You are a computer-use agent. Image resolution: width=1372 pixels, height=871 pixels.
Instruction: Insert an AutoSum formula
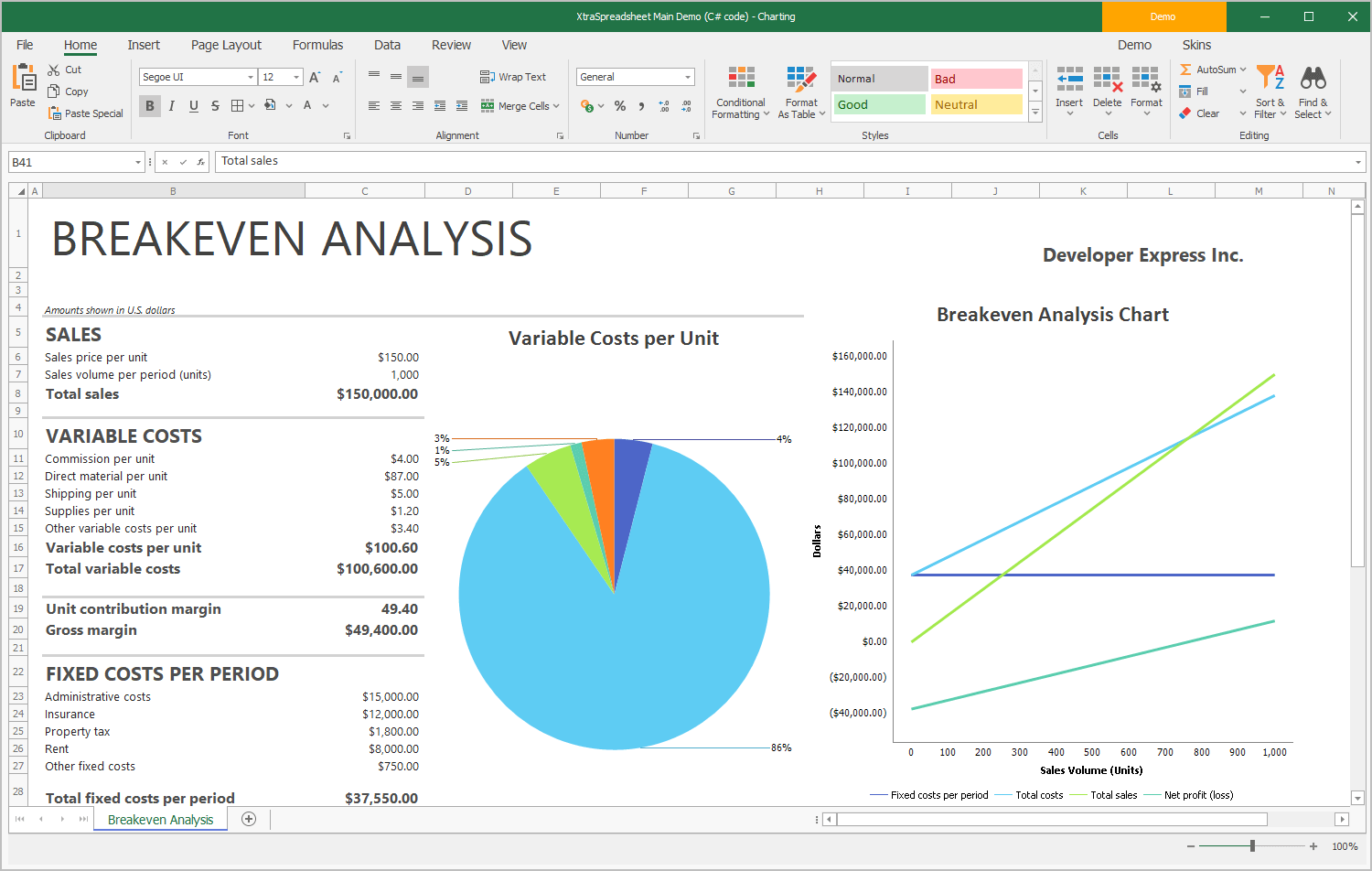[x=1213, y=69]
